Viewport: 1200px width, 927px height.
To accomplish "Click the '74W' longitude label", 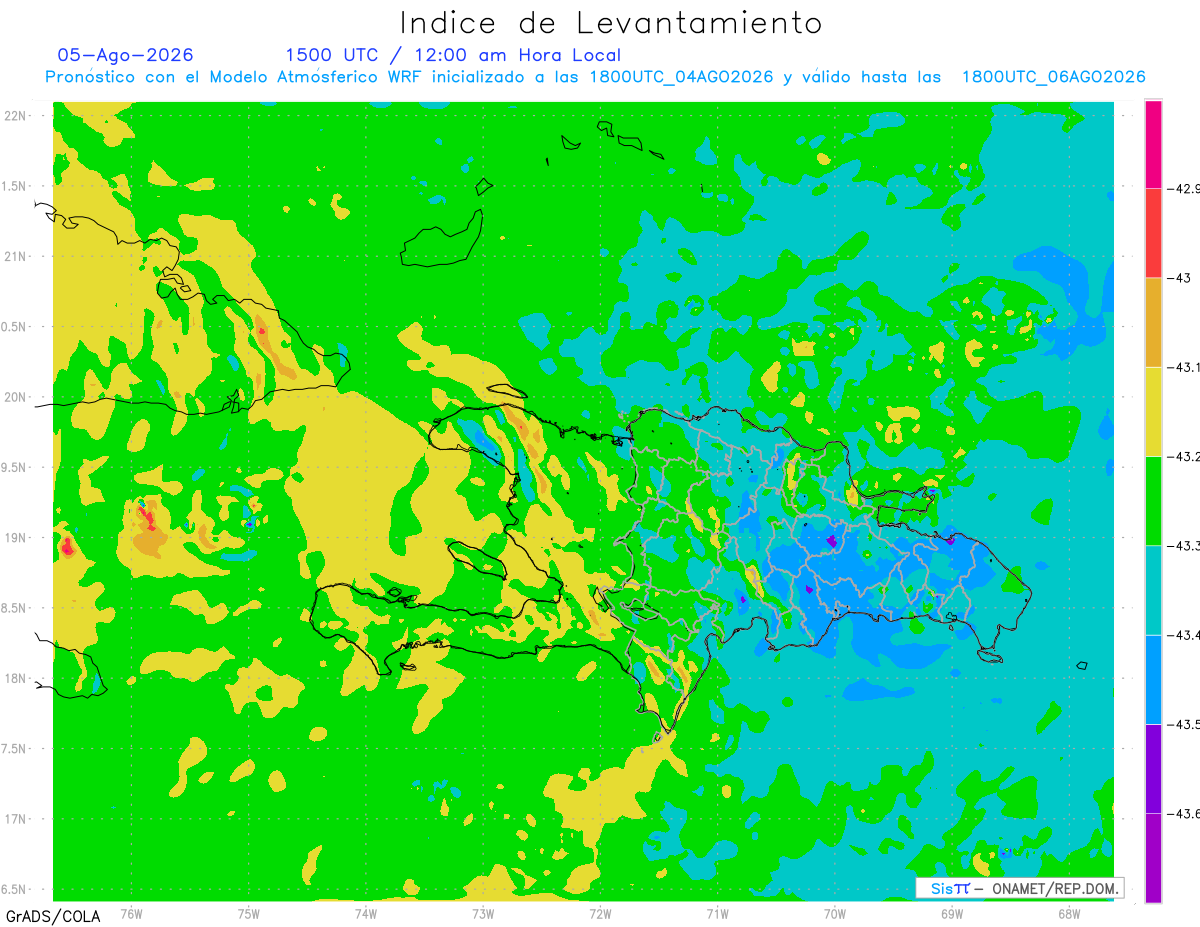I will [x=366, y=914].
